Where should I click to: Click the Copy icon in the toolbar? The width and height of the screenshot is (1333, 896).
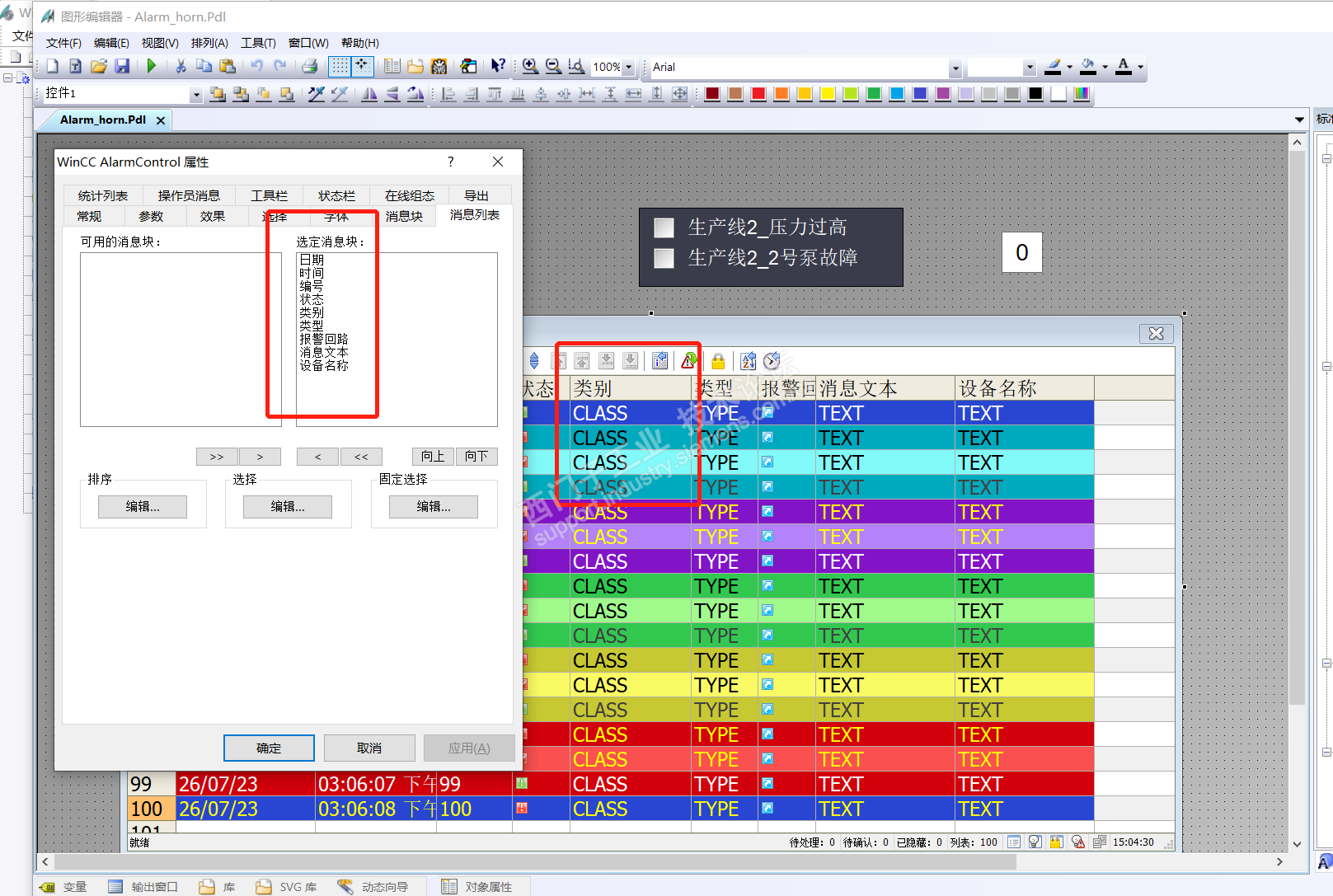tap(204, 67)
